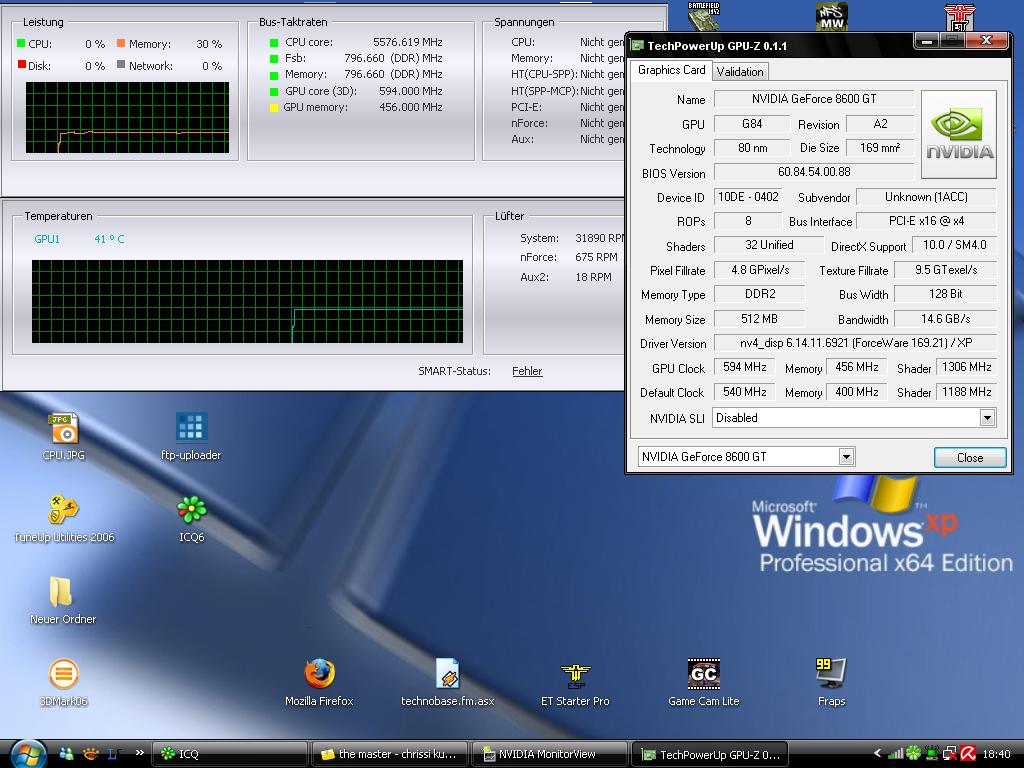Launch NFS MW desktop icon

pos(831,16)
